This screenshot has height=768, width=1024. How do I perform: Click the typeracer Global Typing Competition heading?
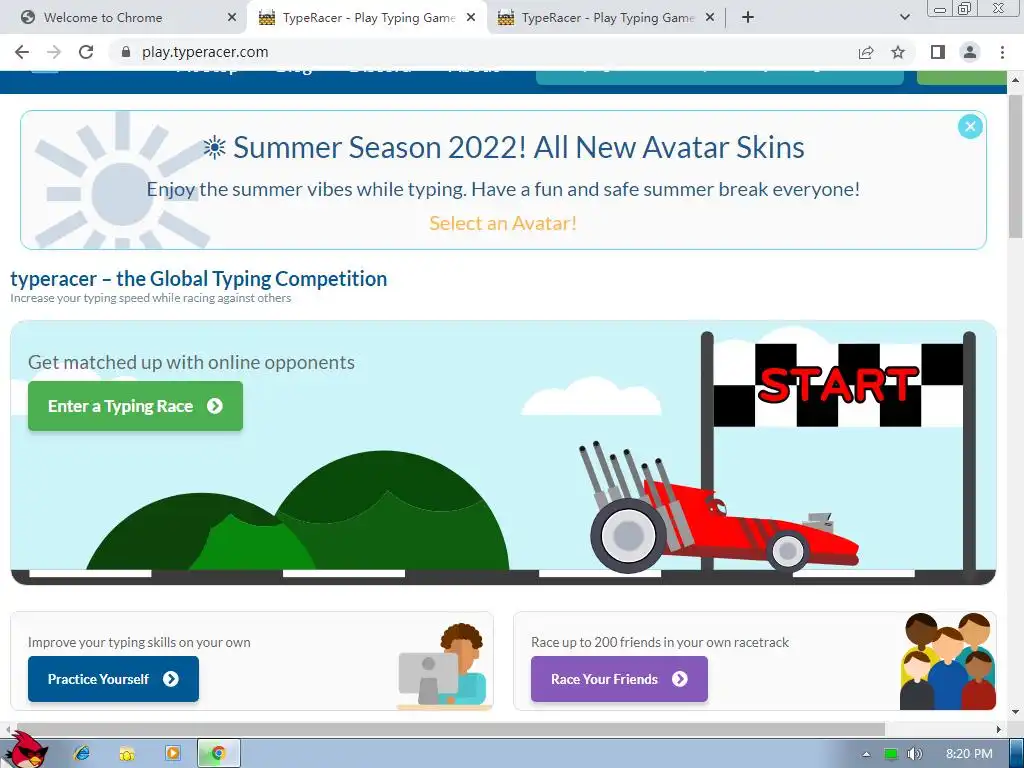(x=199, y=279)
